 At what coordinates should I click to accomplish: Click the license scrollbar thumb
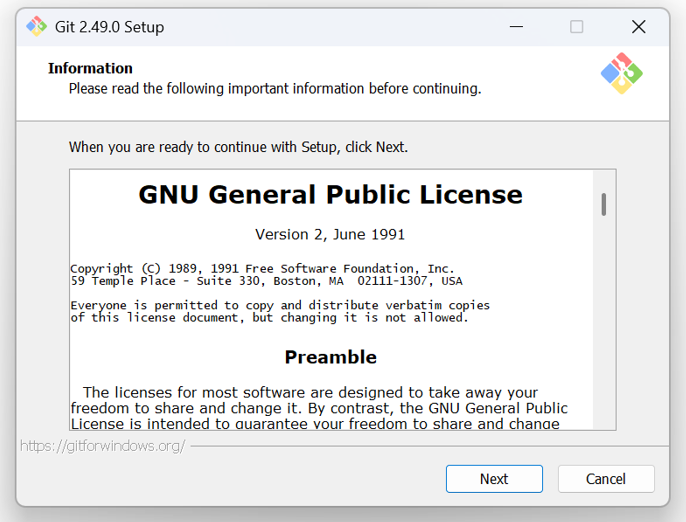click(604, 204)
